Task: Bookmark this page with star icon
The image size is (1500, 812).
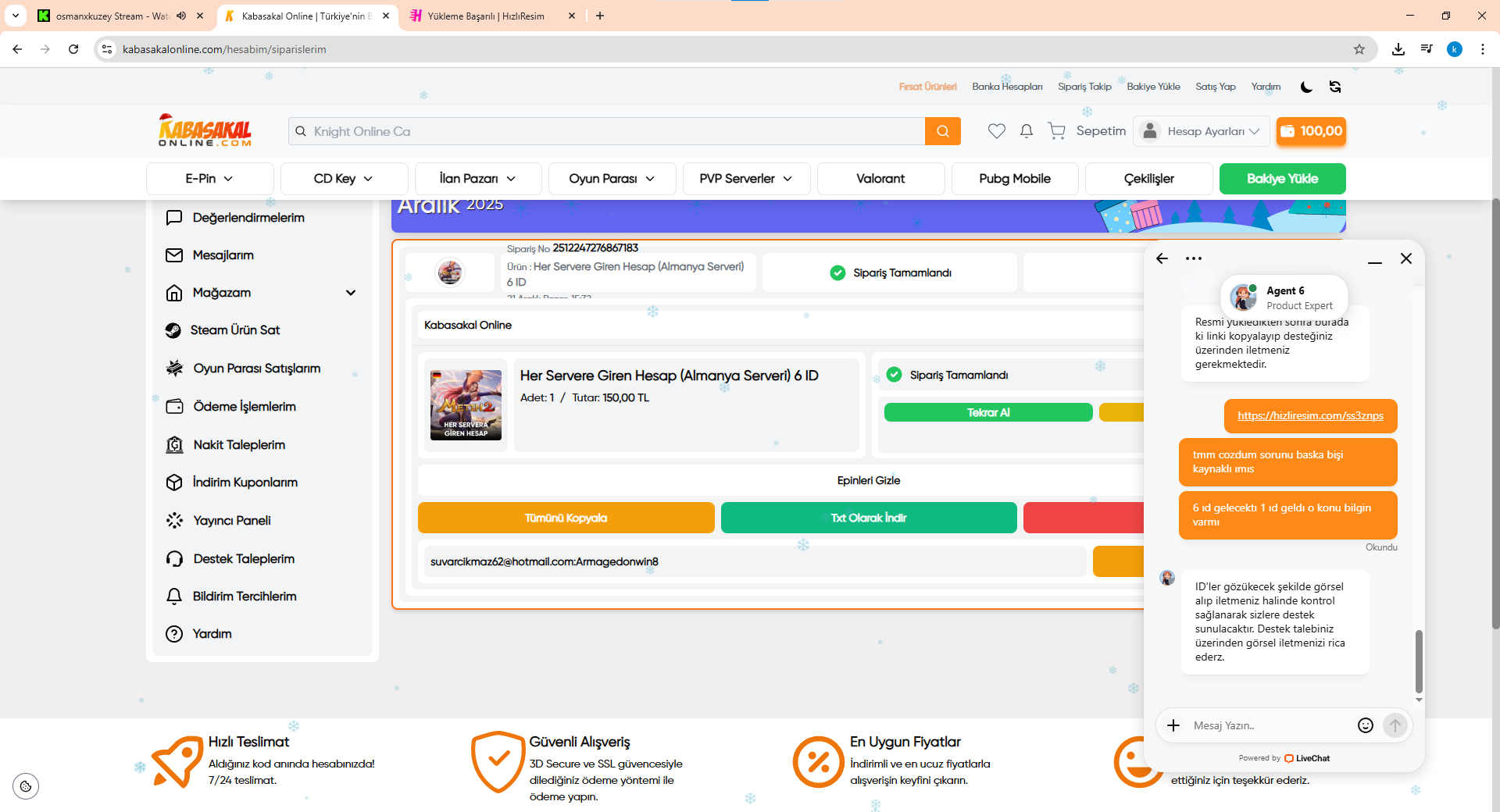Action: pyautogui.click(x=1359, y=49)
